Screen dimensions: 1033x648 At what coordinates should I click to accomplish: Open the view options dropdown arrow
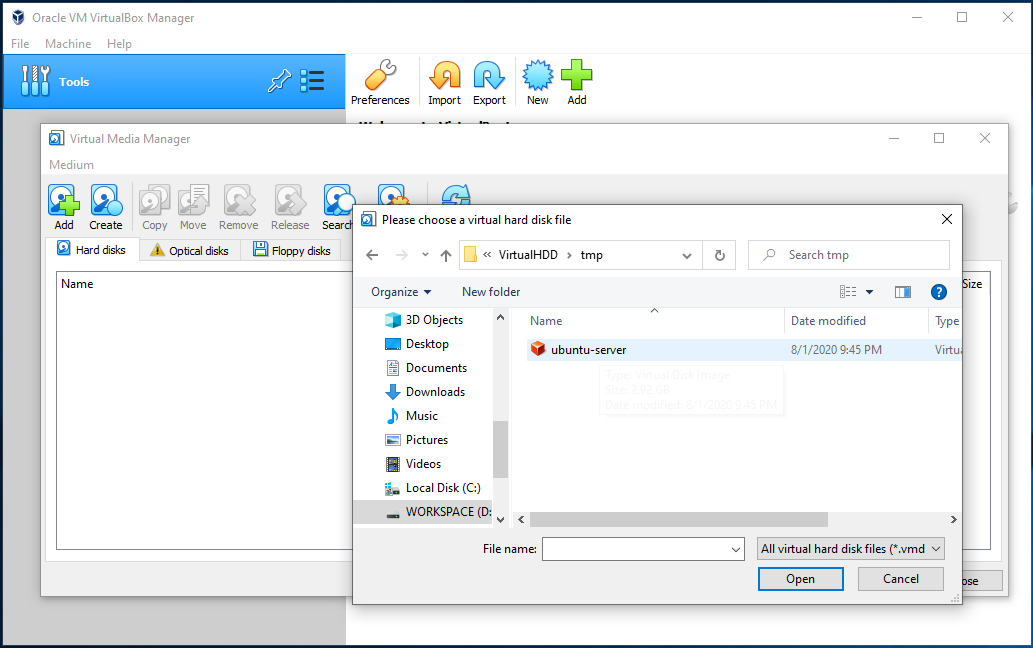point(869,292)
